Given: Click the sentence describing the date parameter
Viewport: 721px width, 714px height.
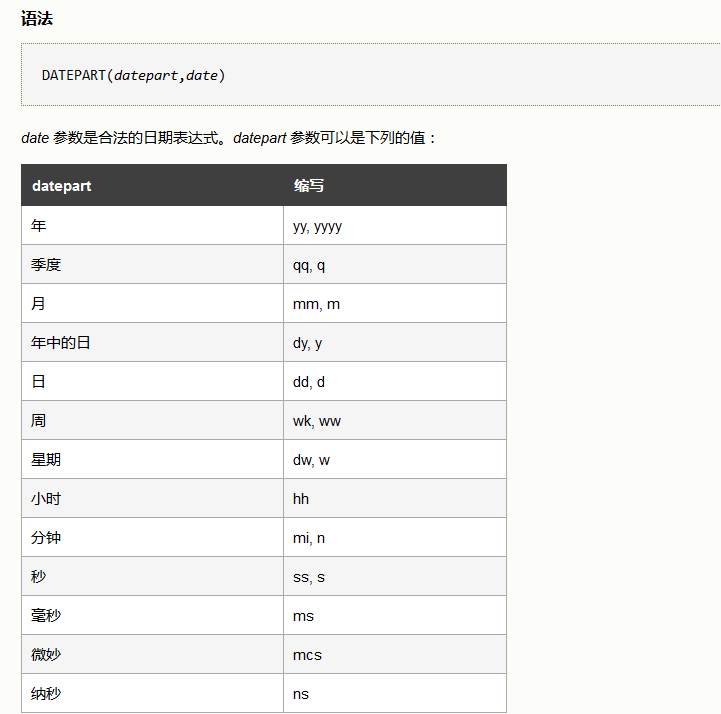Looking at the screenshot, I should pos(229,137).
